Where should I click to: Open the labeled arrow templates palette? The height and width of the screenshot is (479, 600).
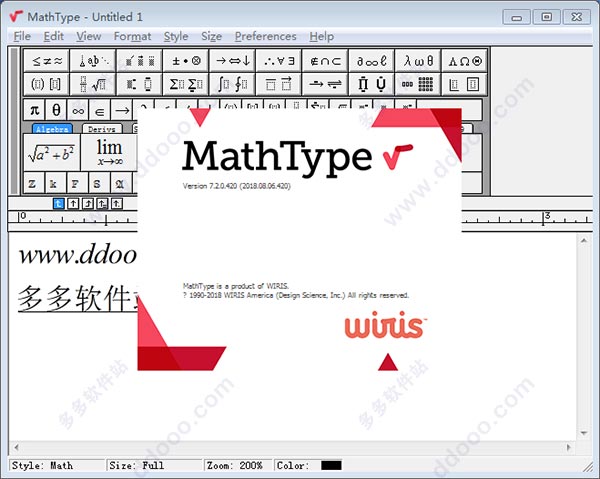[x=325, y=84]
